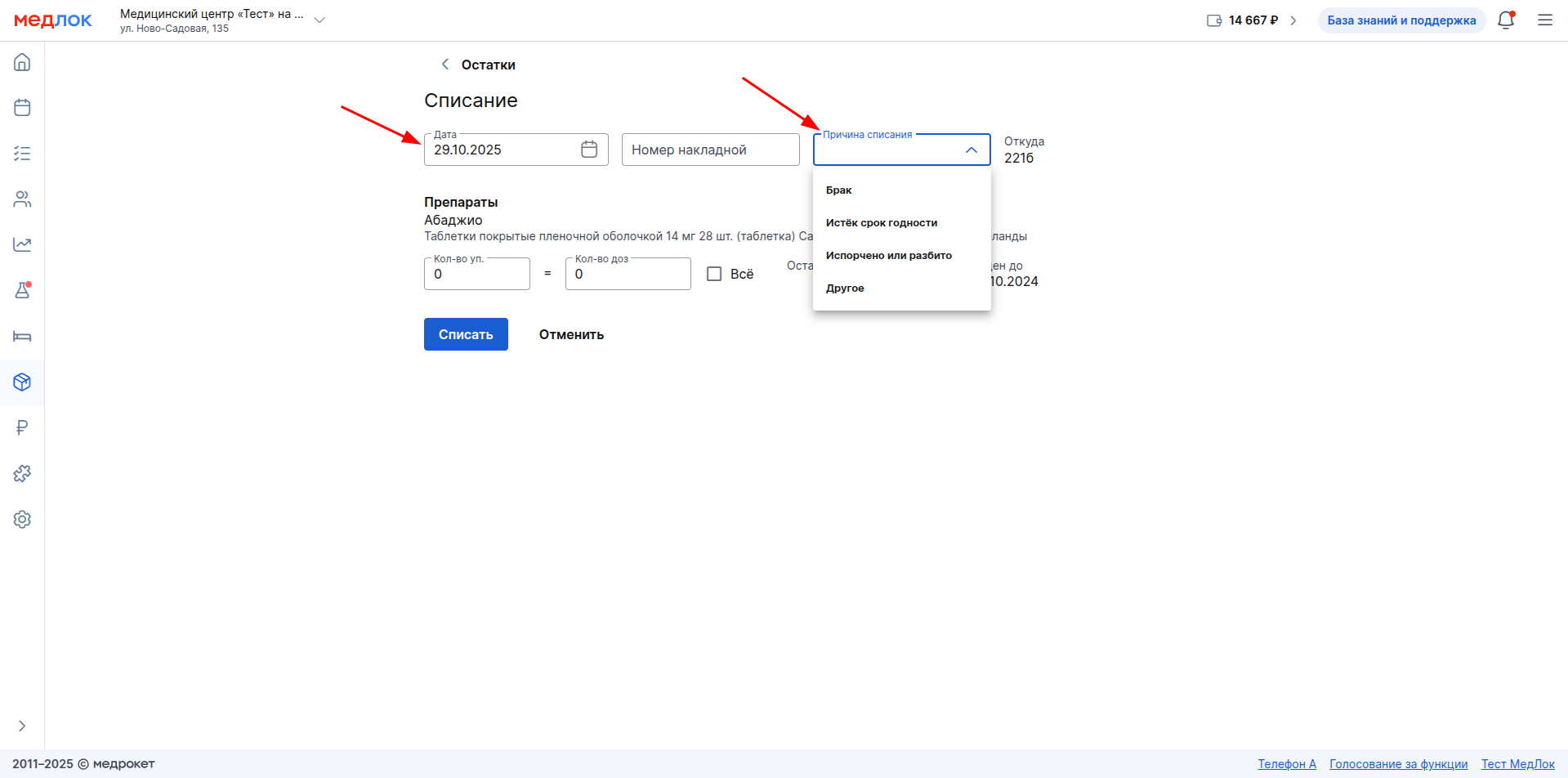The width and height of the screenshot is (1568, 778).
Task: Open the finance ruble sidebar icon
Action: point(22,427)
